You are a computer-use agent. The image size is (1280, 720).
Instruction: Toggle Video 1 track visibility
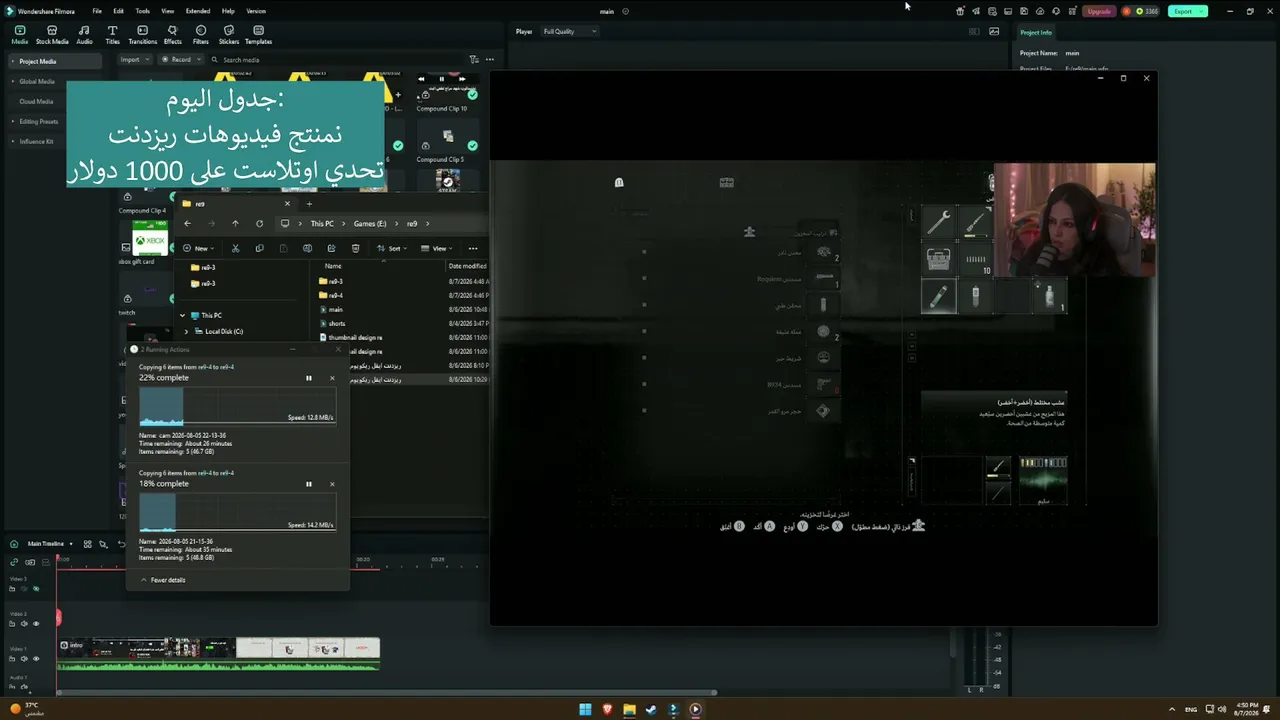coord(36,659)
